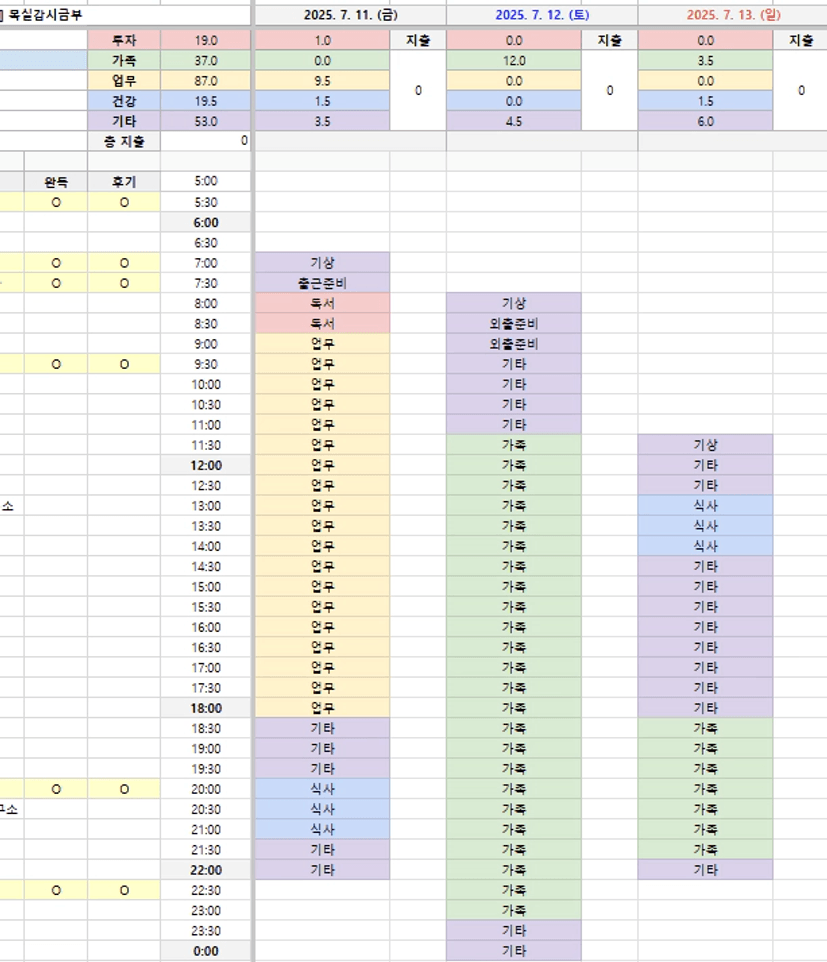This screenshot has height=962, width=827.
Task: Click the O mark under 후기 at 7:00
Action: pyautogui.click(x=124, y=263)
